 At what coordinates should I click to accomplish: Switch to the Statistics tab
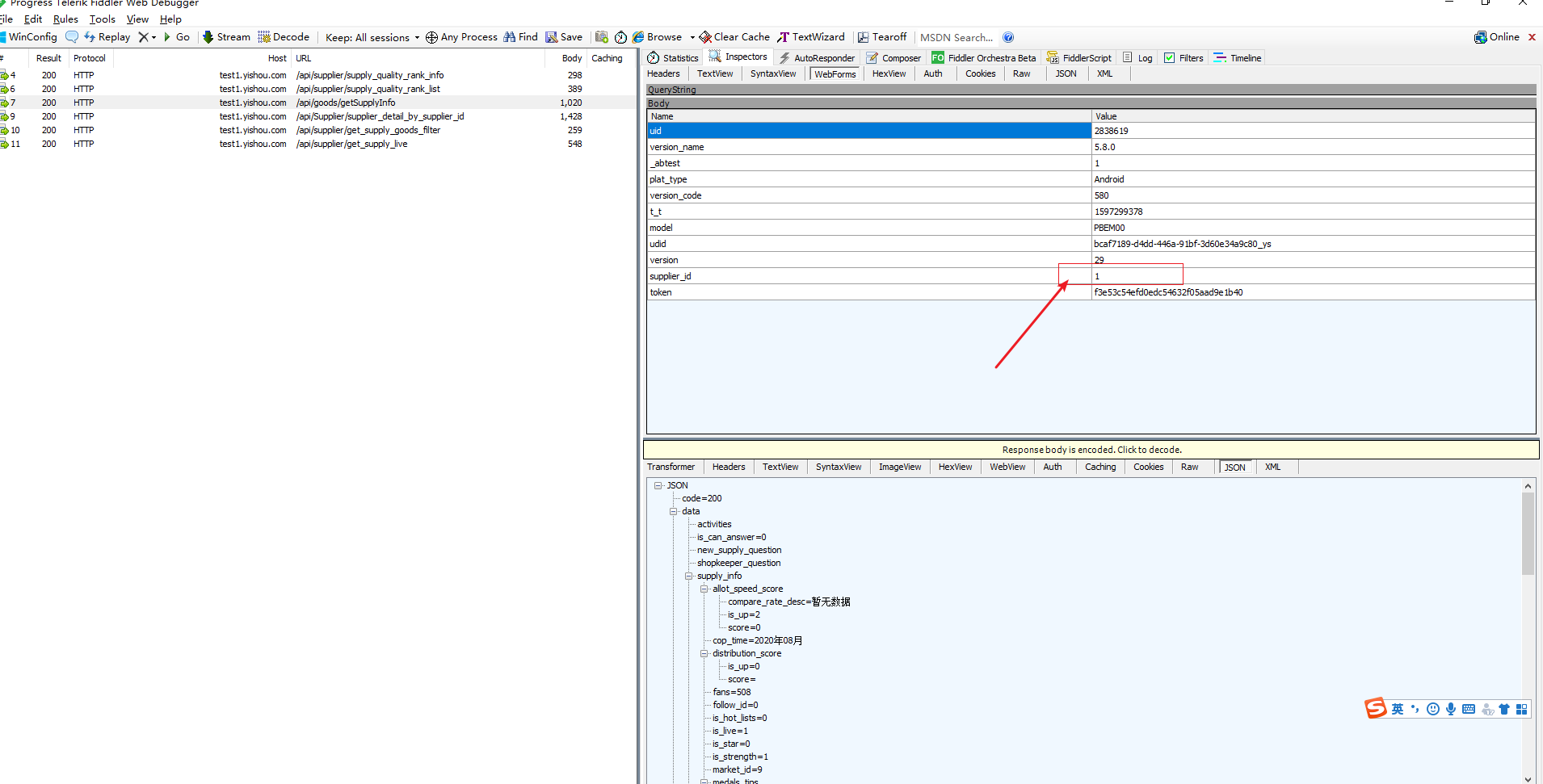[673, 58]
